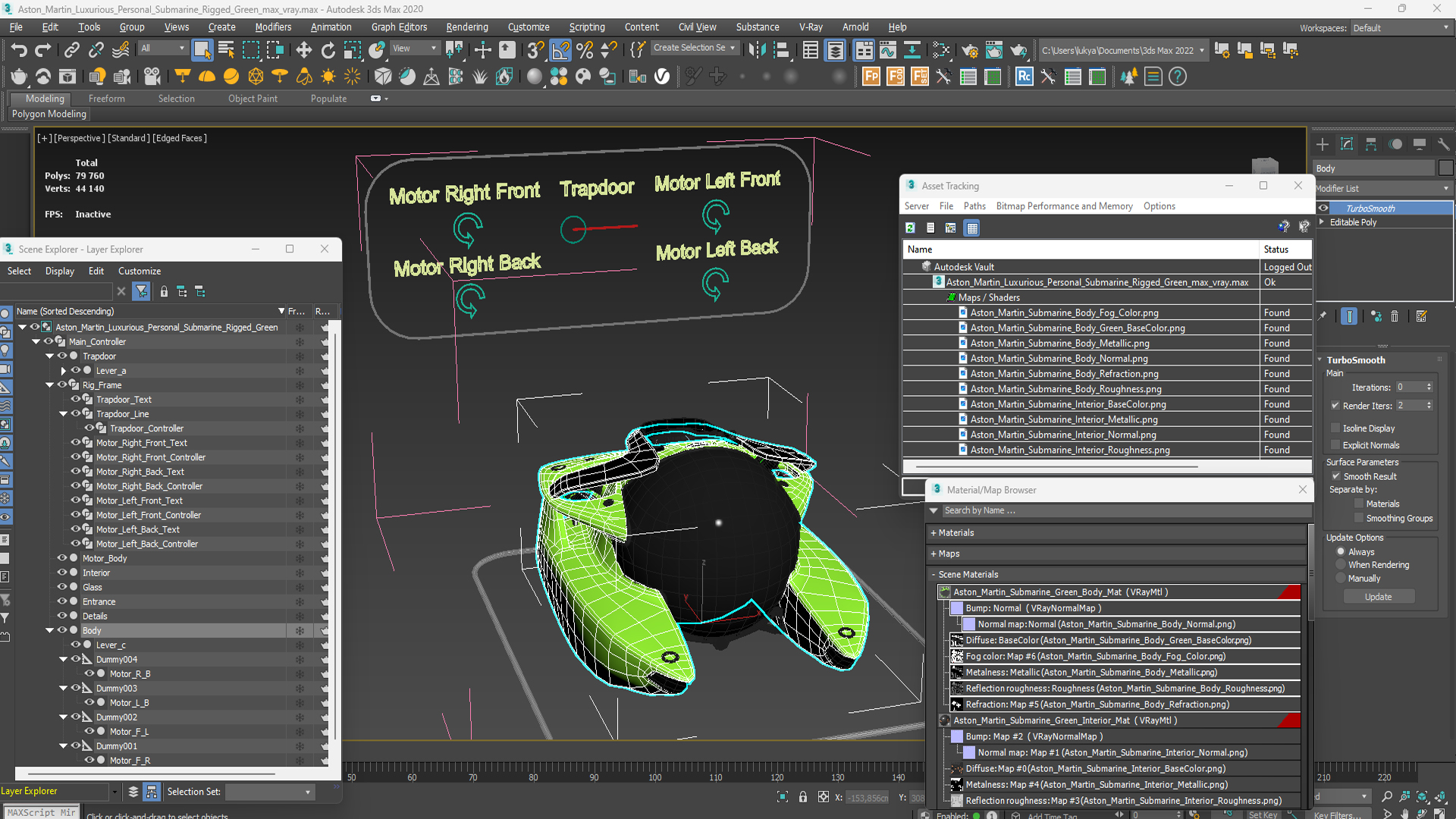Viewport: 1456px width, 819px height.
Task: Activate the Select and Move tool
Action: point(303,50)
